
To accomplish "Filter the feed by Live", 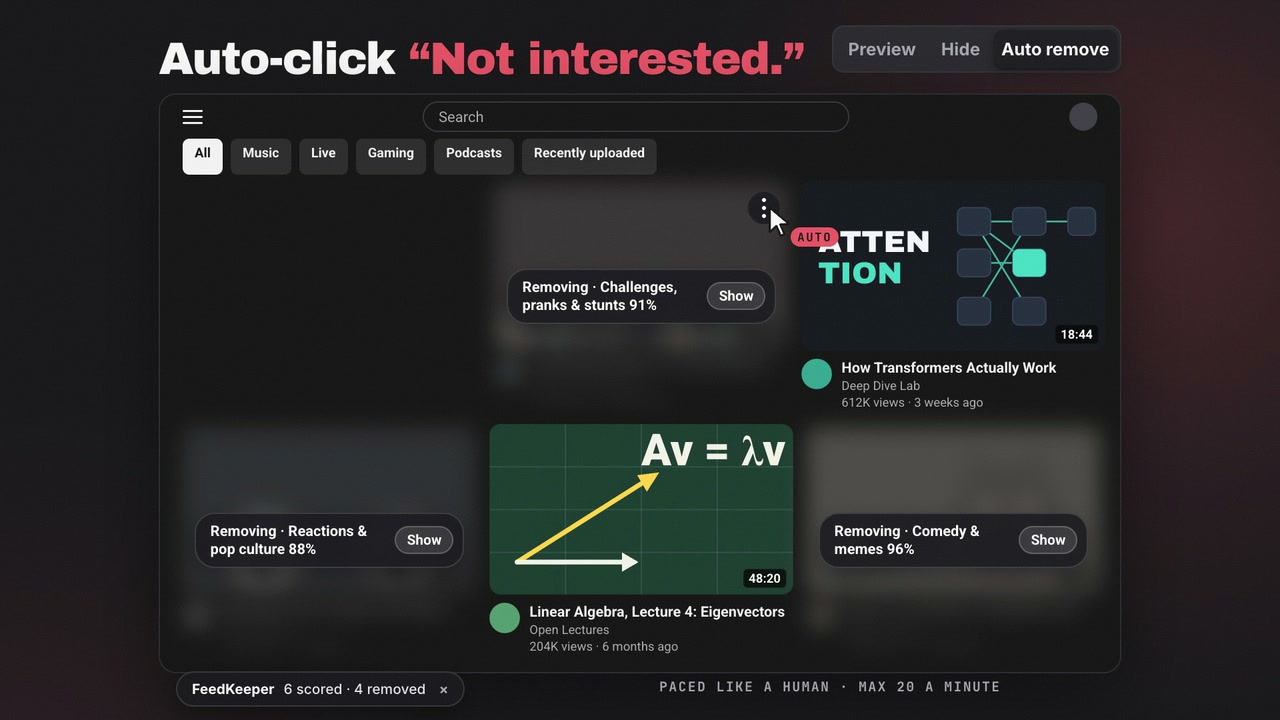I will (323, 156).
